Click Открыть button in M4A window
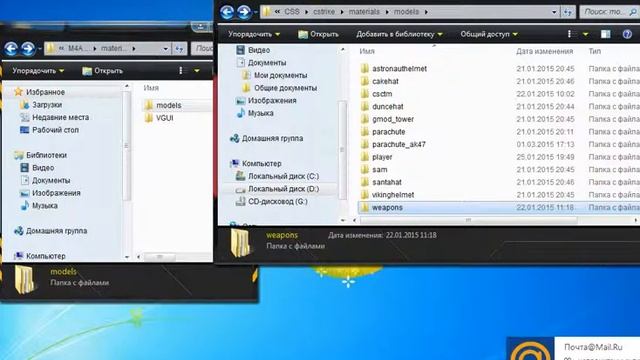The image size is (640, 360). coord(102,71)
